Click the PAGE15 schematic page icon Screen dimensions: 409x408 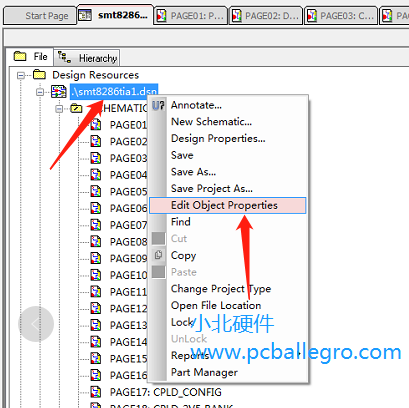96,358
